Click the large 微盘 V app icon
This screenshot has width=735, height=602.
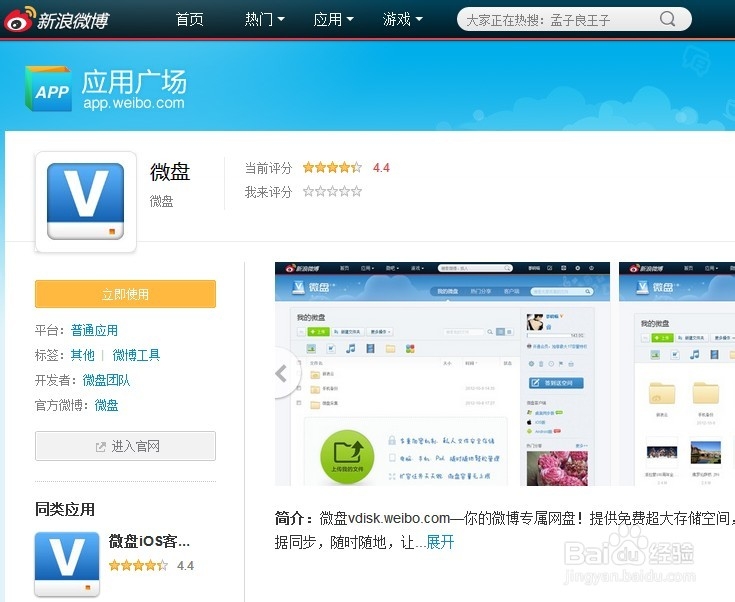click(x=86, y=202)
